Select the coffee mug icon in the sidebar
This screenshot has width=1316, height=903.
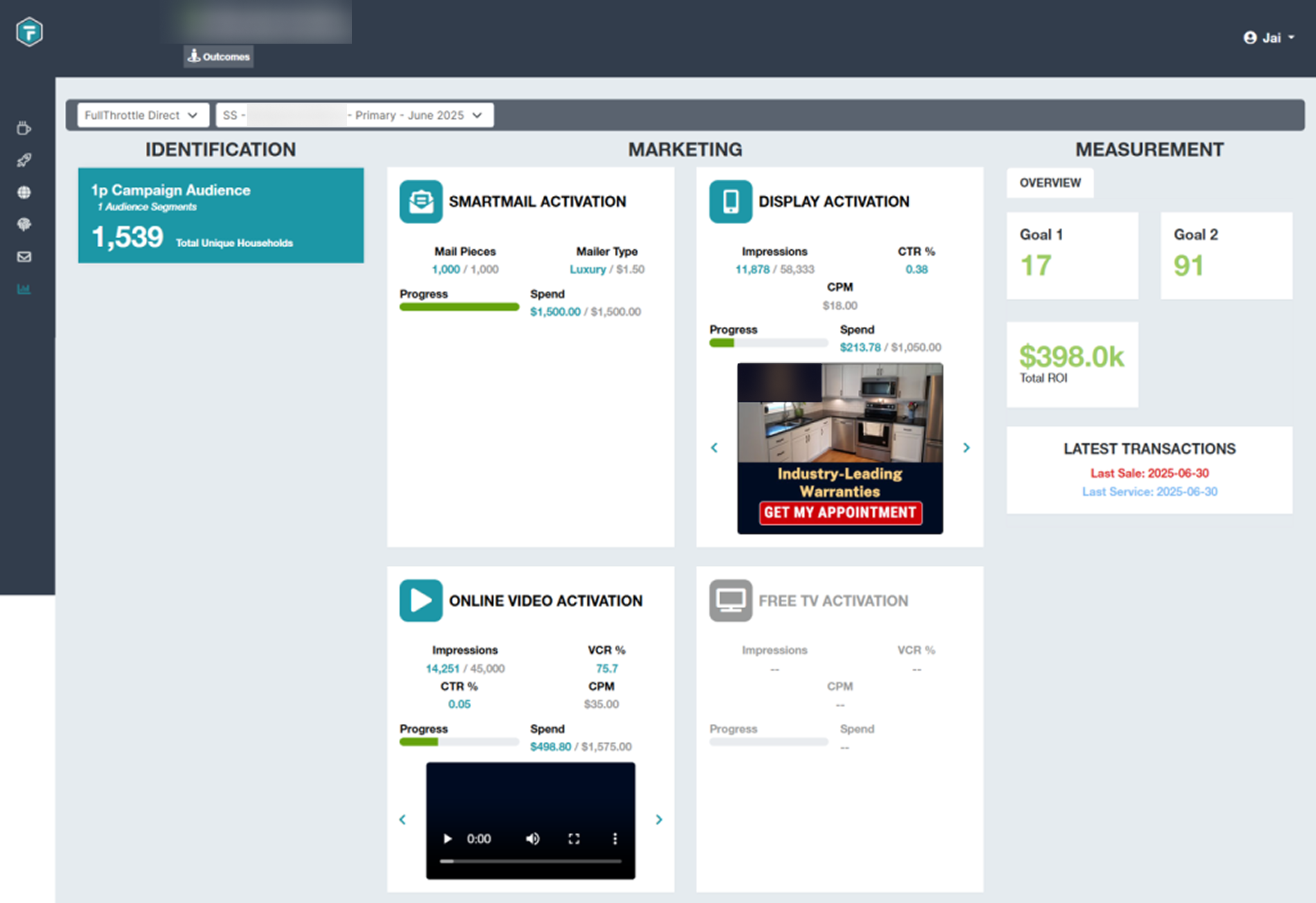coord(24,128)
